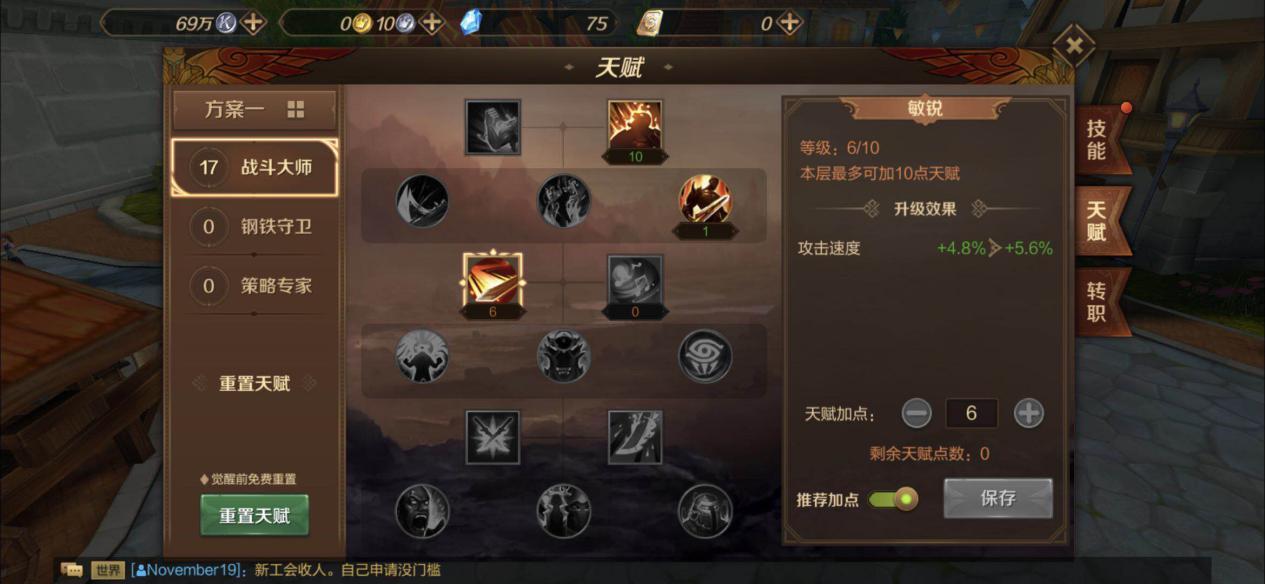Switch to the 技能 side tab
Screen dimensions: 1265x584
1098,139
